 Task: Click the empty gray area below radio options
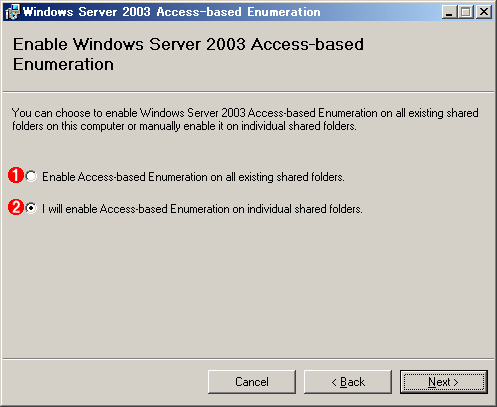[x=248, y=287]
